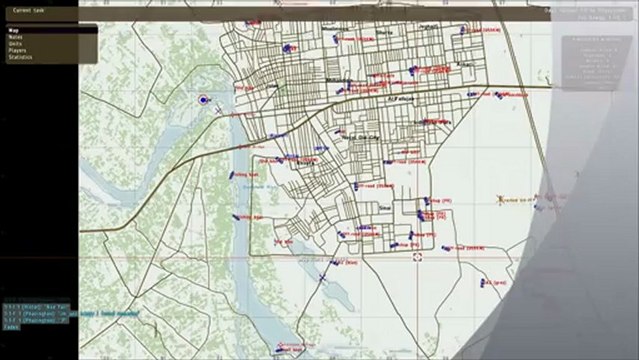Click the X marker on the southern lake road
Screen dimensions: 639x360
322,278
